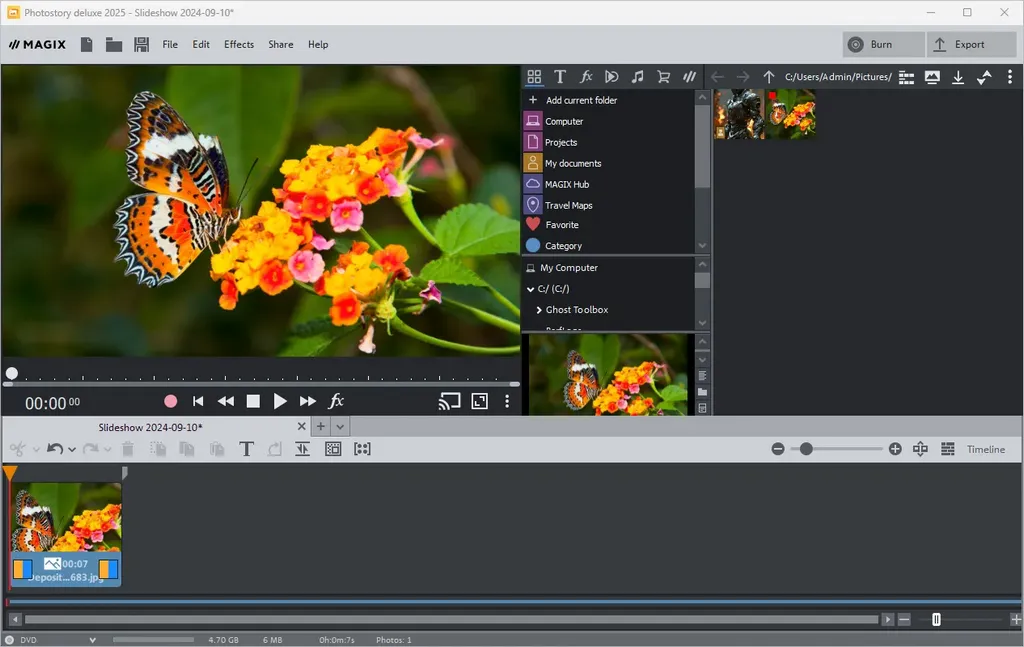Open the Help menu
Image resolution: width=1024 pixels, height=647 pixels.
[318, 44]
